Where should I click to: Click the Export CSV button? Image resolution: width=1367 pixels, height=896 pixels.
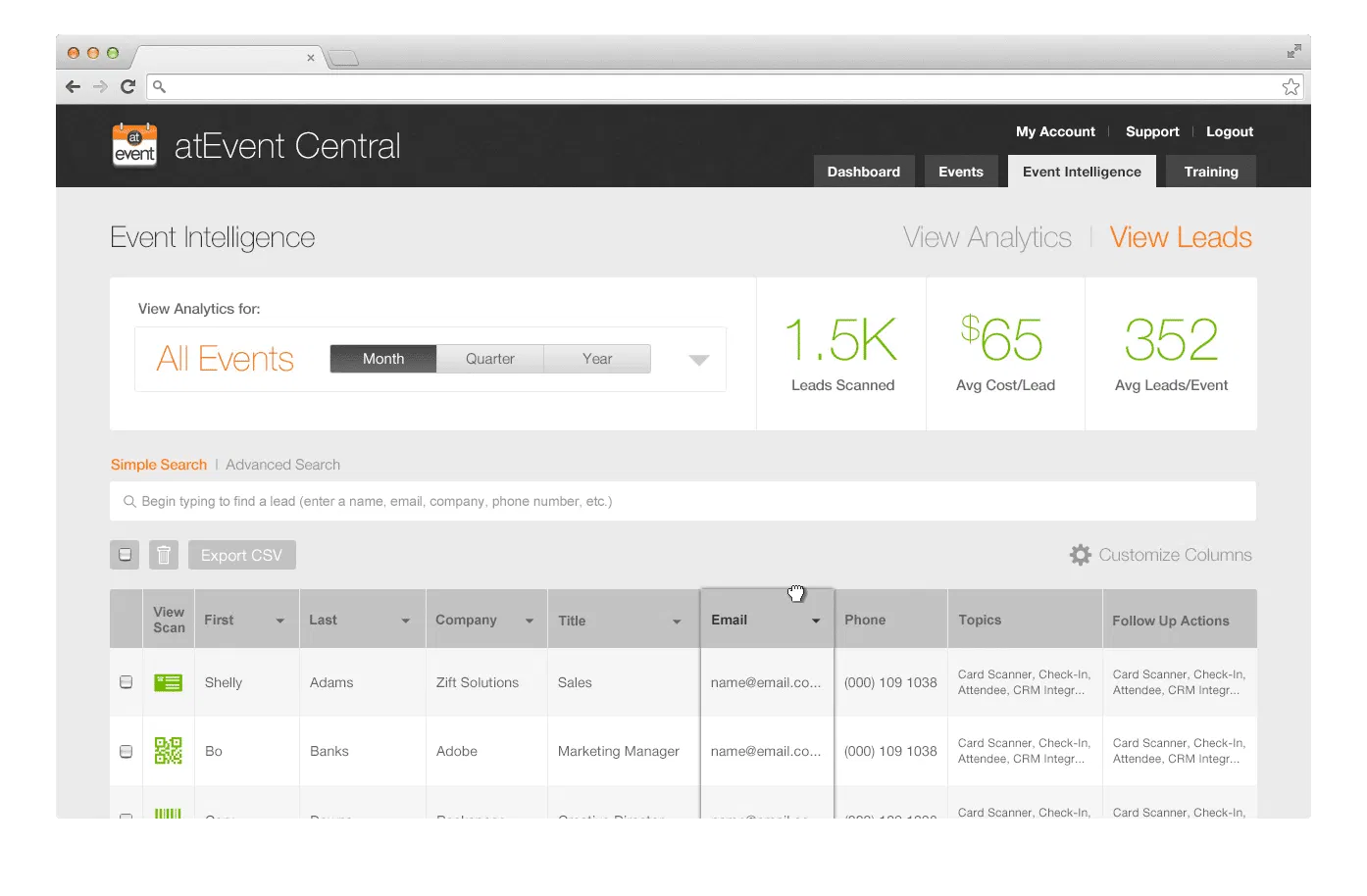[x=241, y=555]
